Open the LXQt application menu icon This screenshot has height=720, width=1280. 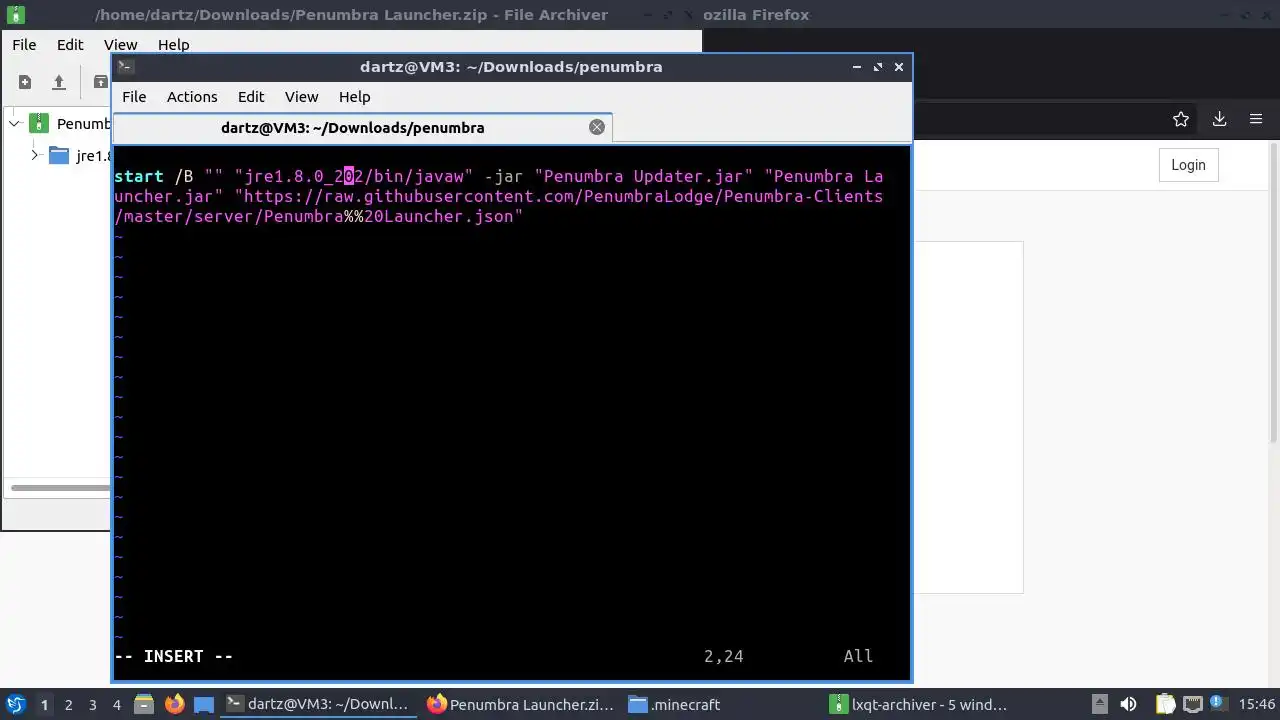pyautogui.click(x=15, y=705)
